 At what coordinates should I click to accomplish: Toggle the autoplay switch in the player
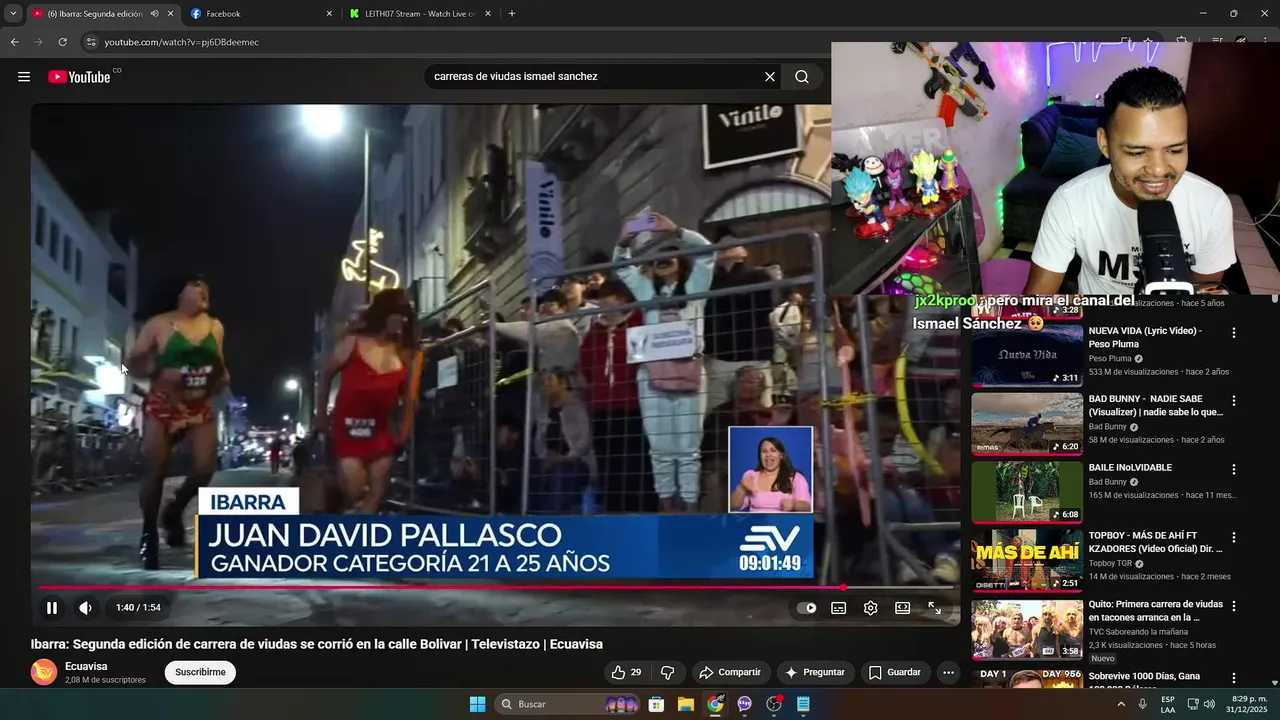point(807,608)
